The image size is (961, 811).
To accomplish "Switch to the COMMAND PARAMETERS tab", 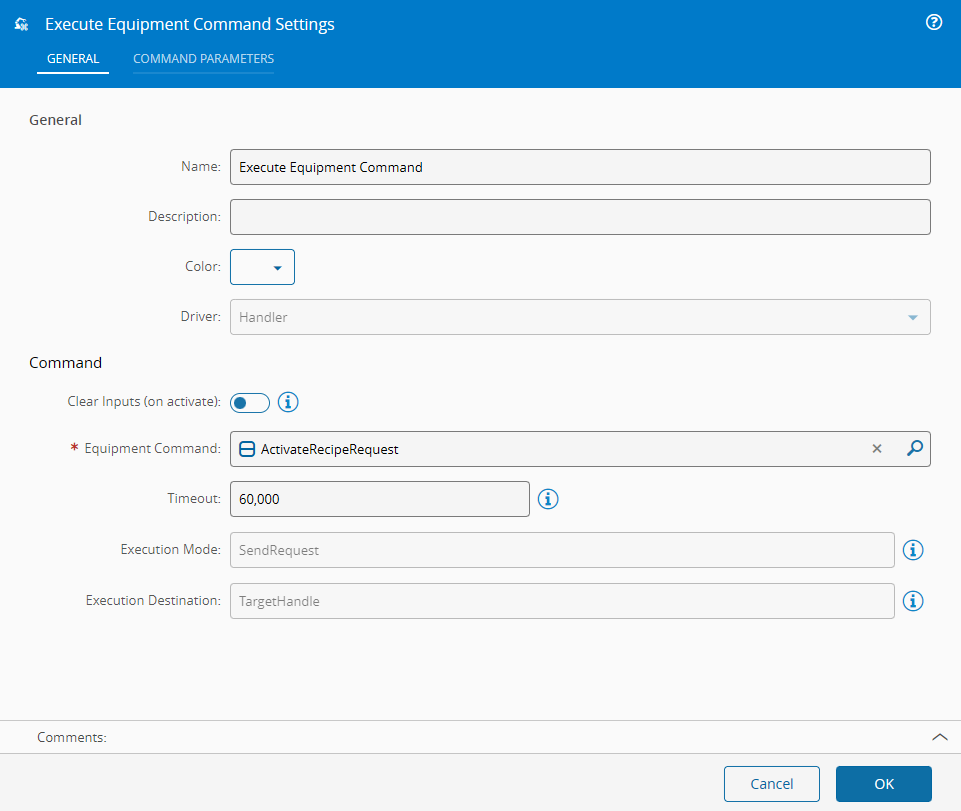I will point(203,59).
